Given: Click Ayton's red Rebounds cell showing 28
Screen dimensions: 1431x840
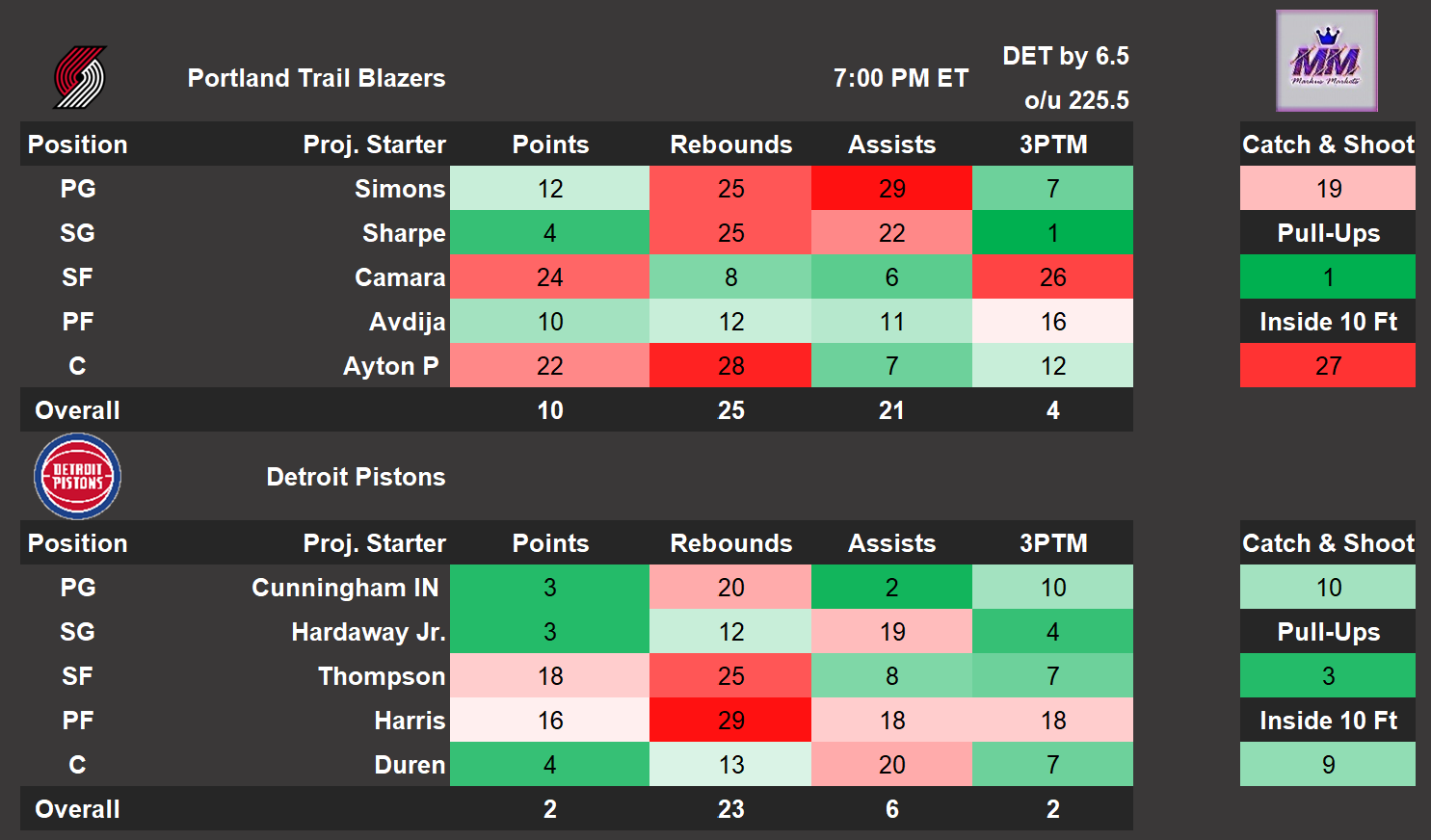Looking at the screenshot, I should tap(730, 366).
